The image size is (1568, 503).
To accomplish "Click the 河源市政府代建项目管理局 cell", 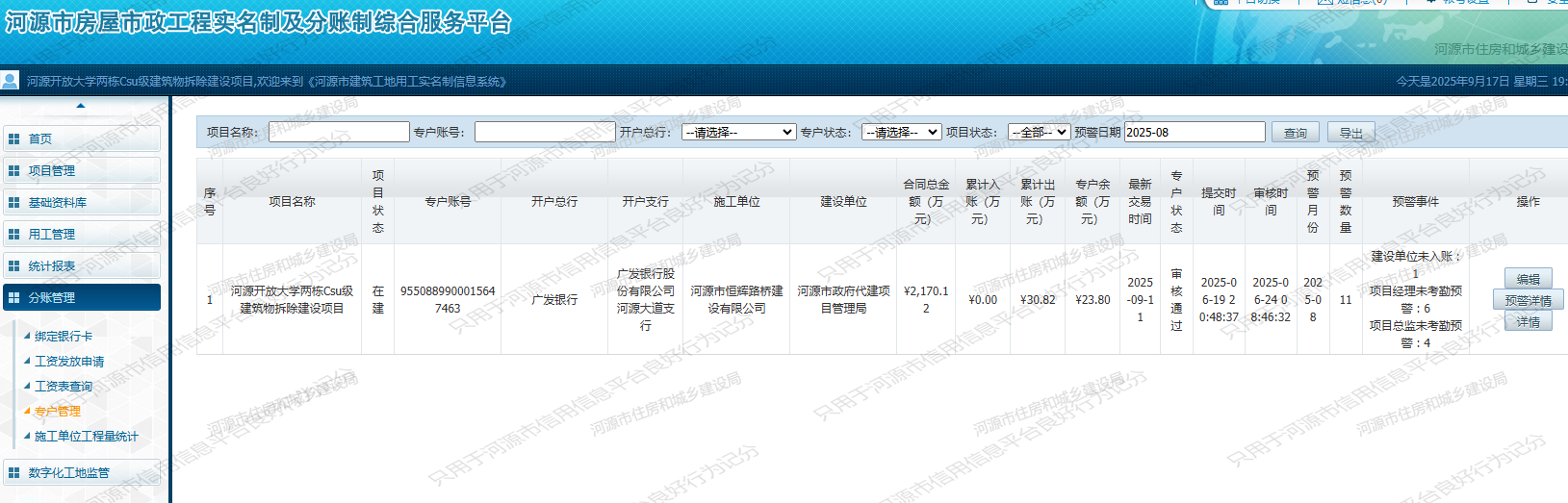I will tap(843, 299).
